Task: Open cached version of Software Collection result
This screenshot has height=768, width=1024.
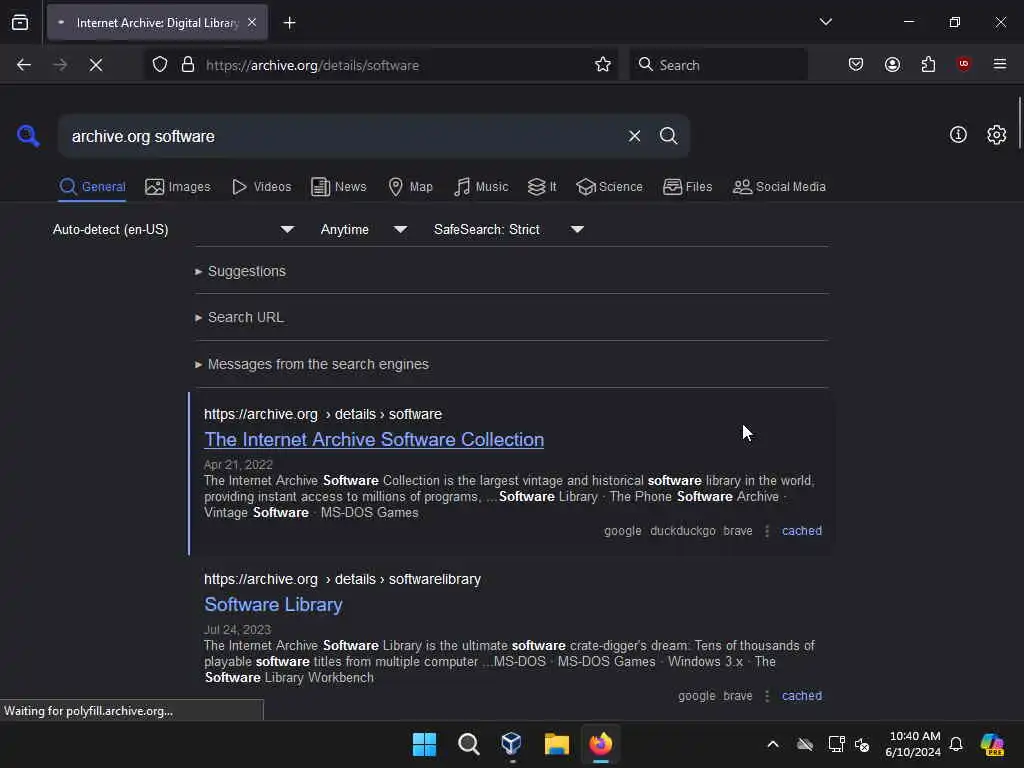Action: 801,531
